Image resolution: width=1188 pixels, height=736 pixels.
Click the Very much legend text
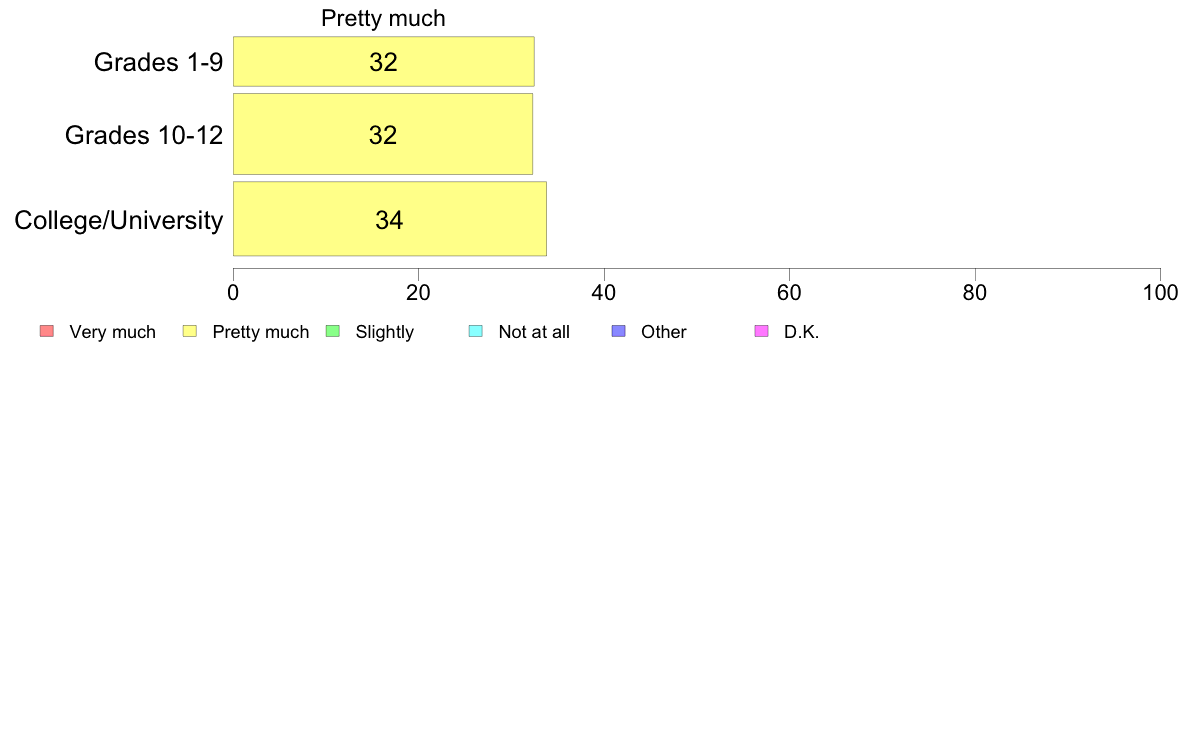tap(112, 332)
